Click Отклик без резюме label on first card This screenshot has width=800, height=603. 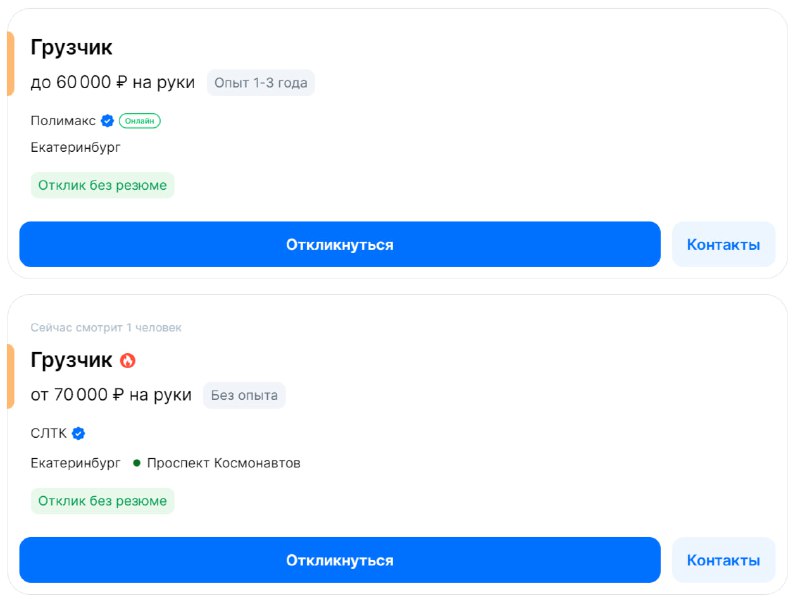pos(103,185)
